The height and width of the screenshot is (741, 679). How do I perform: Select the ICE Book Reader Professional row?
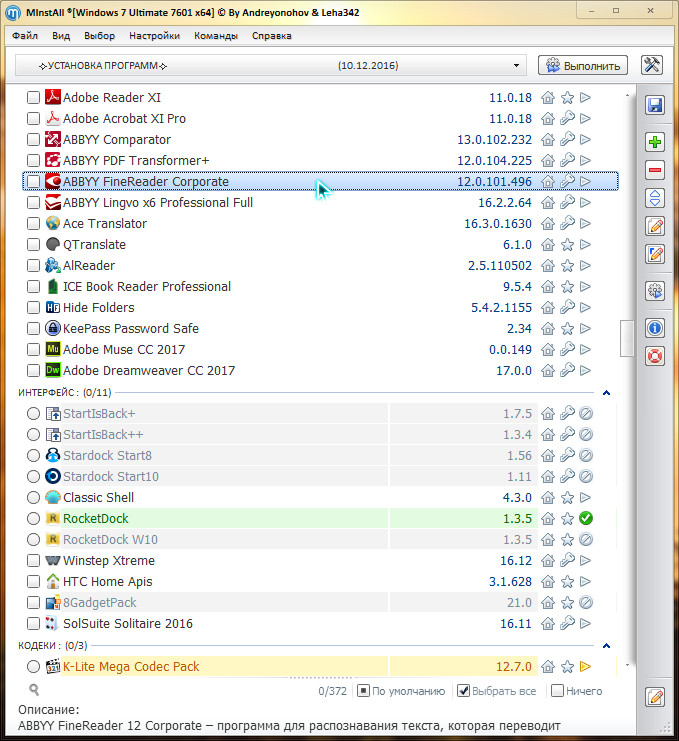tap(320, 287)
